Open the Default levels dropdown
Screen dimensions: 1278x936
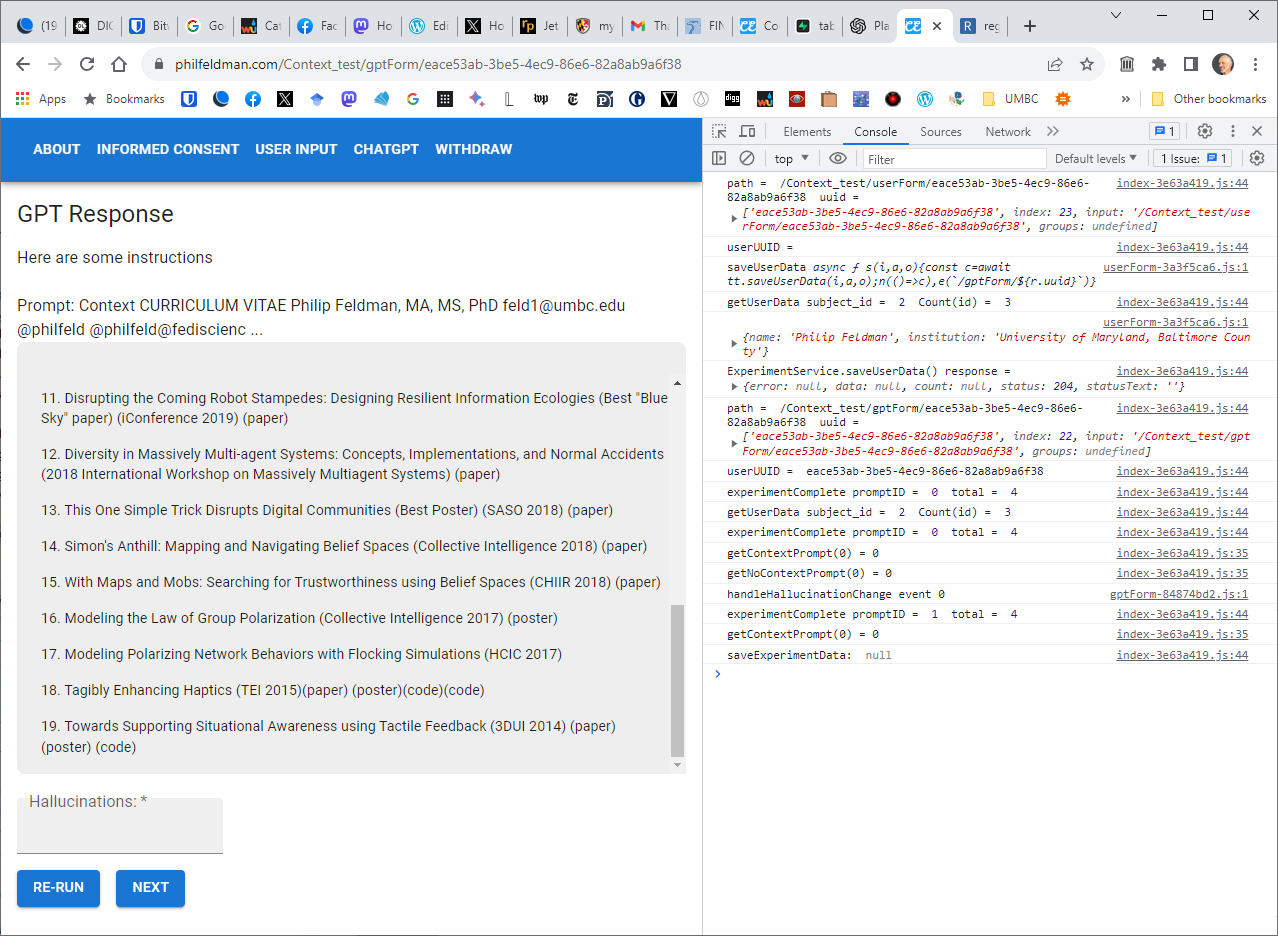1096,158
